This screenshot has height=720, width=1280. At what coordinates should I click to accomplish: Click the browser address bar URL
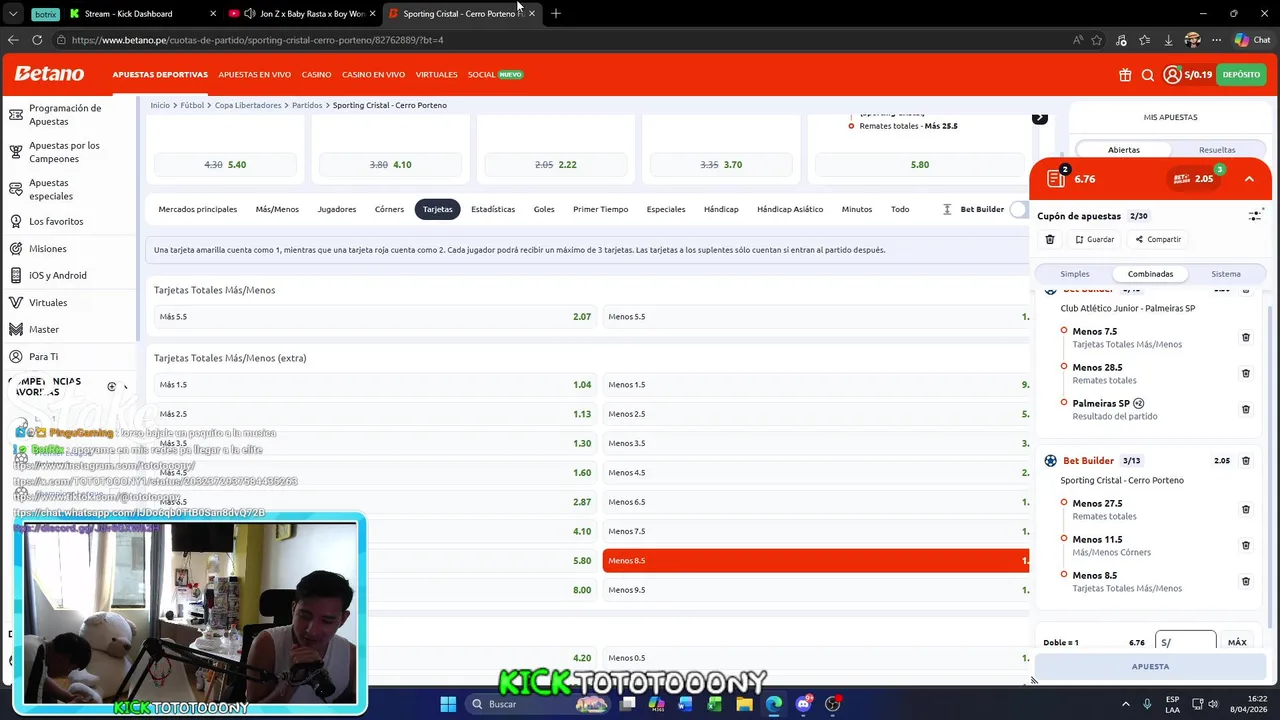coord(257,40)
